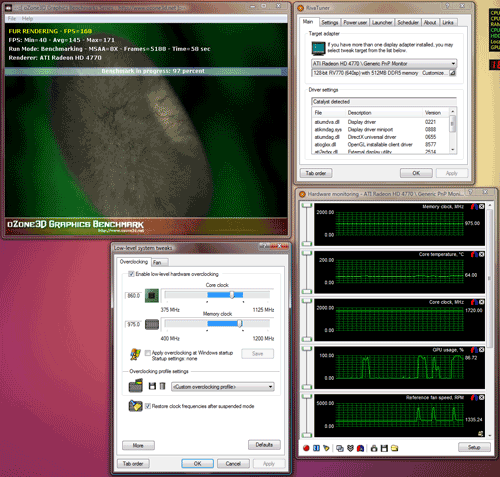Toggle Enable low-level hardware overclocking checkbox

click(131, 274)
